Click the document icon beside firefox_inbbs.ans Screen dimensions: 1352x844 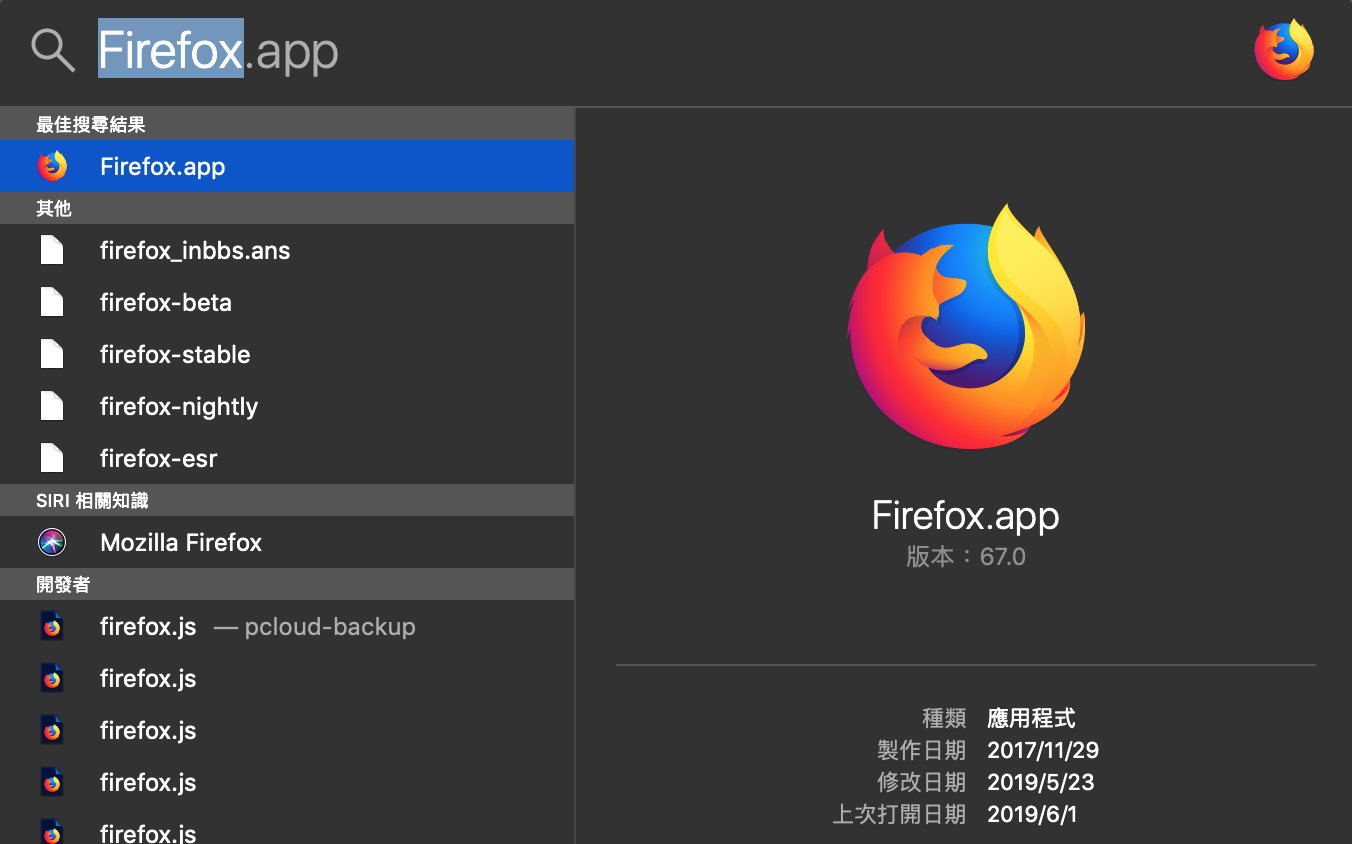52,250
